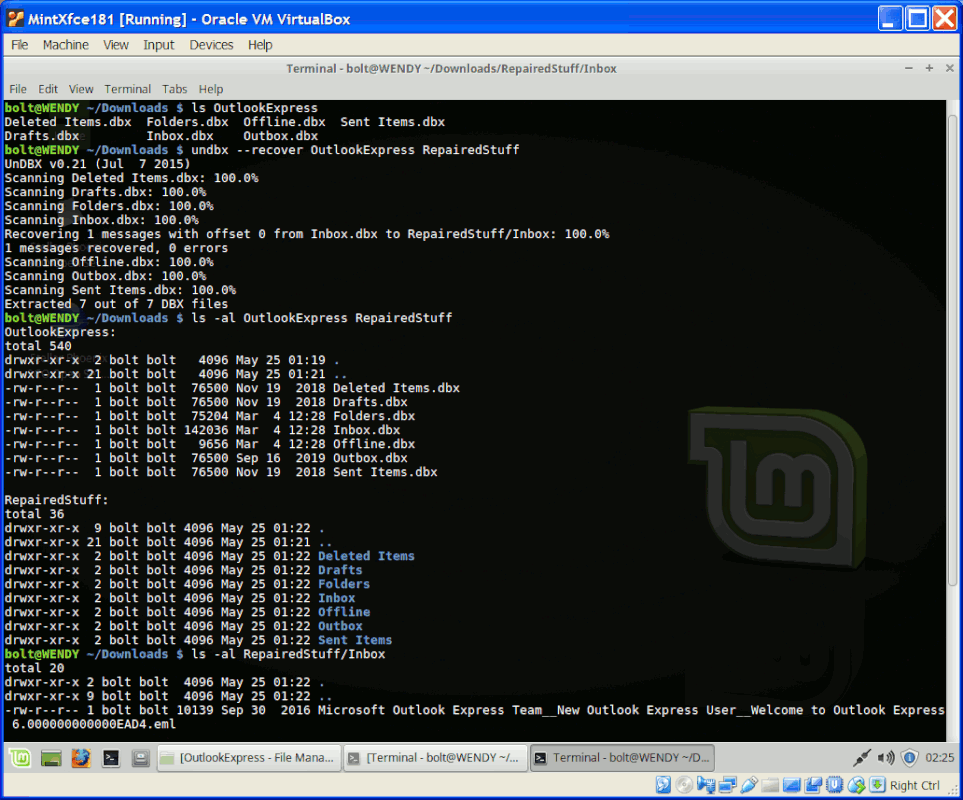
Task: Click 'Deleted Items' directory name in blue
Action: coord(366,556)
